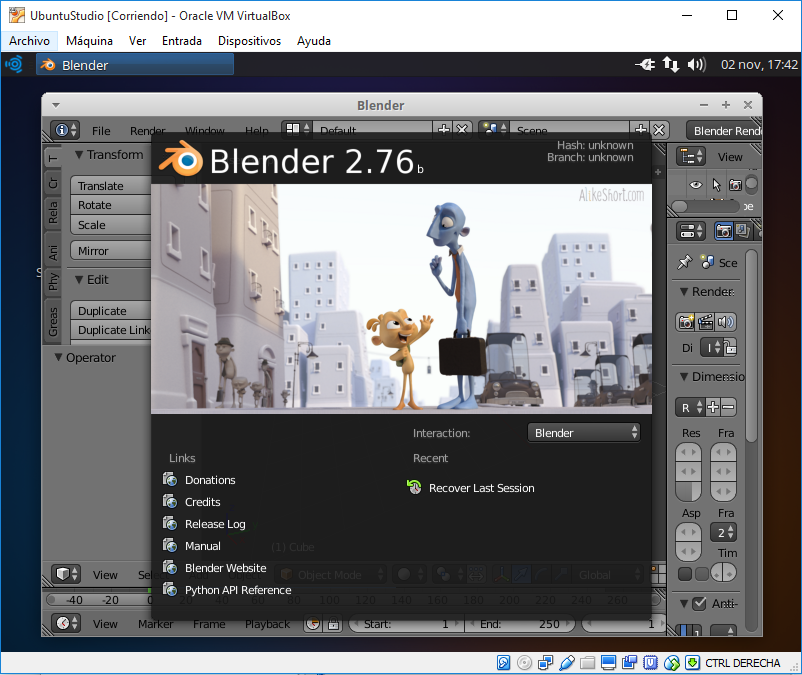Open the Dispositivos menu in VirtualBox
The image size is (802, 675).
coord(249,41)
